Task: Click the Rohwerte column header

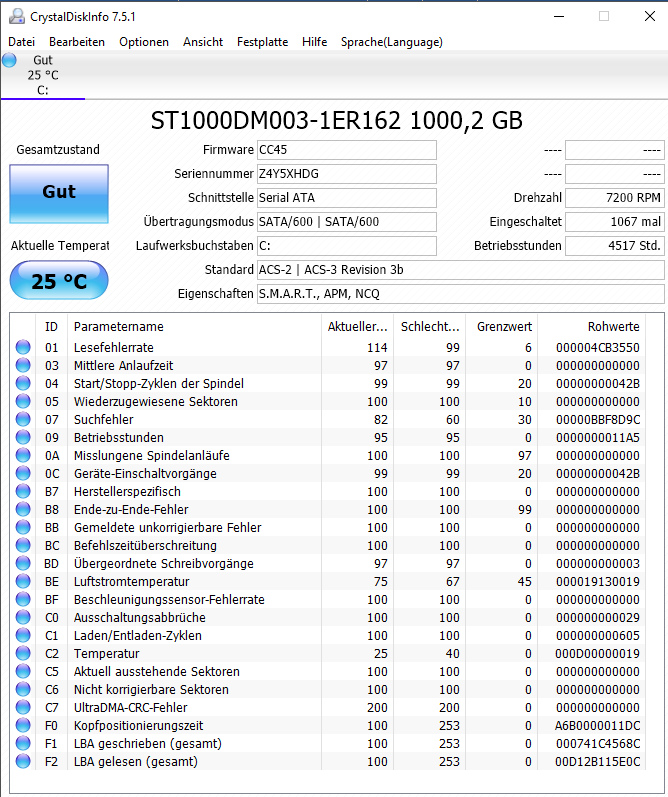Action: tap(592, 326)
